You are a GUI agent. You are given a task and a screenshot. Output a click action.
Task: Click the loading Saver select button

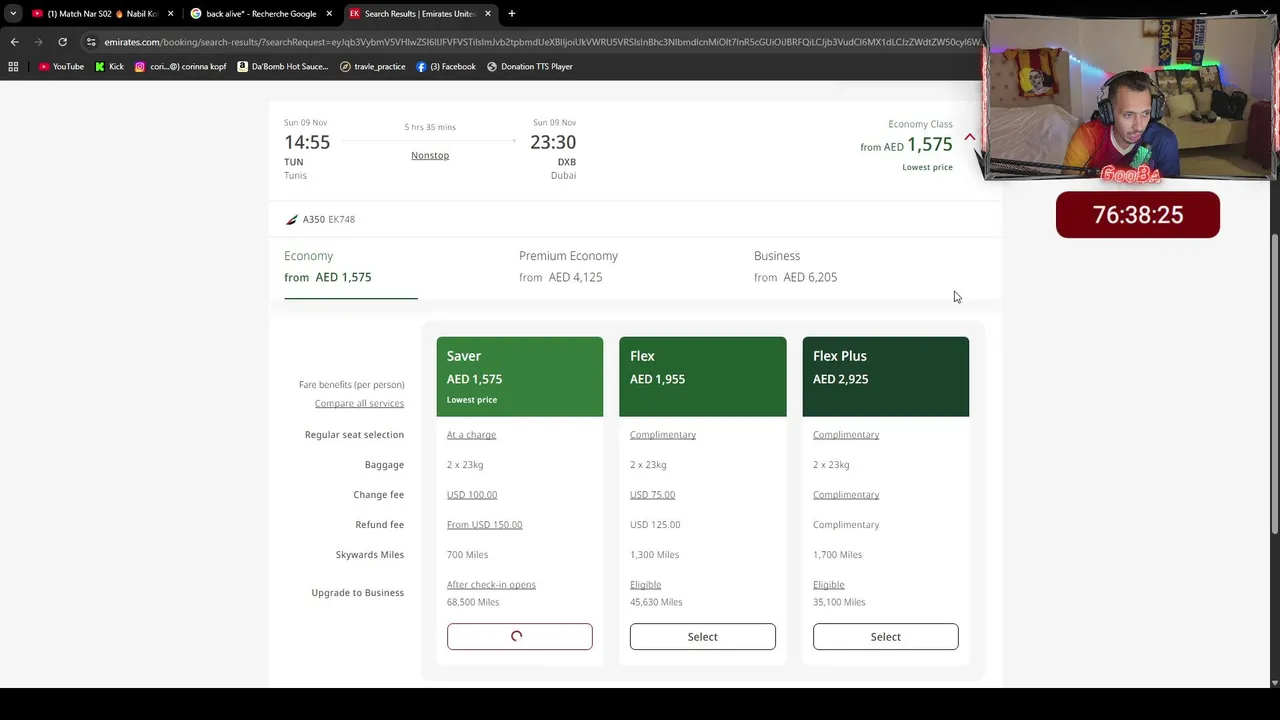coord(520,637)
